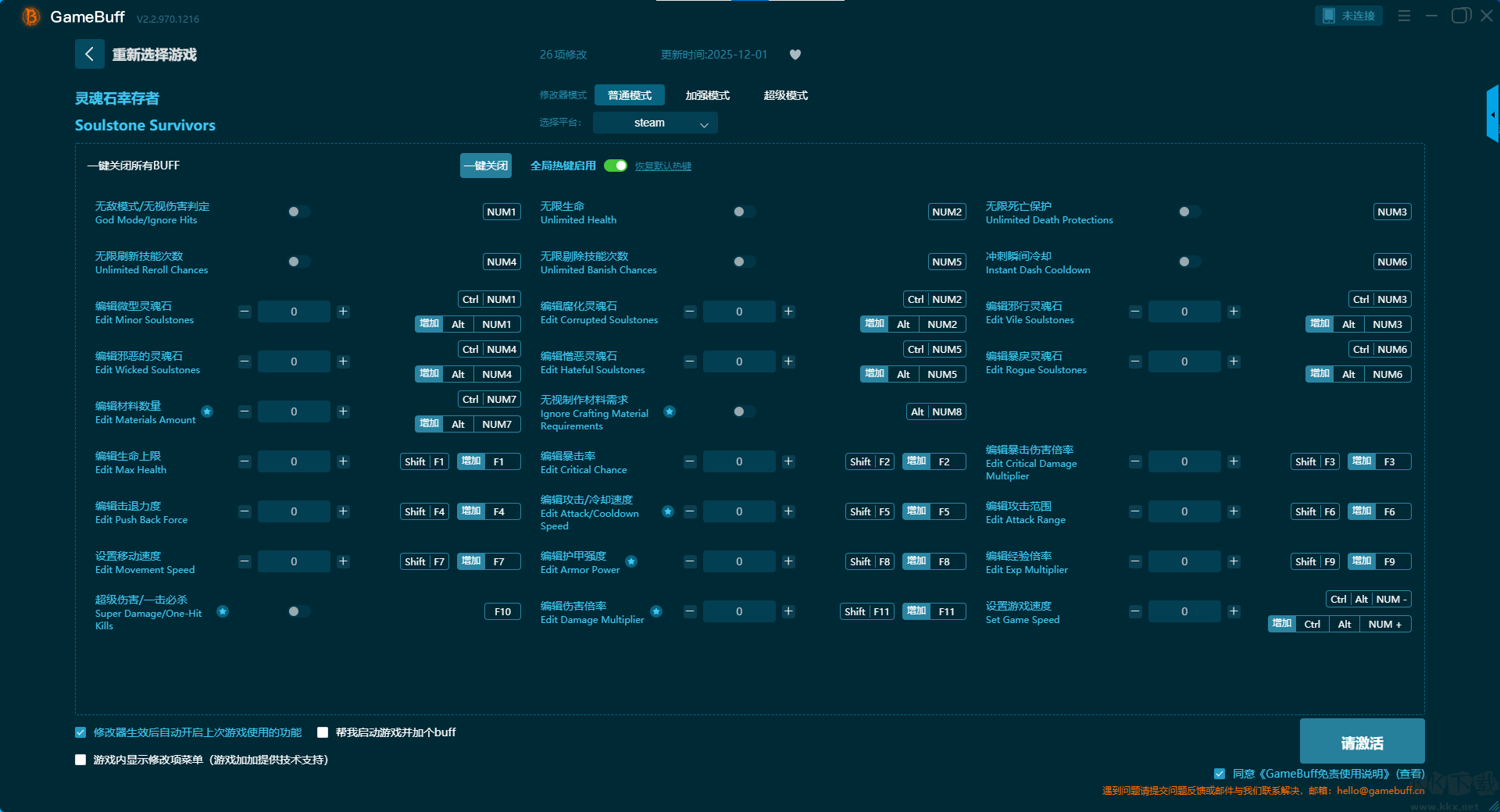Click plus for Edit Movement Speed
1500x812 pixels.
point(343,561)
